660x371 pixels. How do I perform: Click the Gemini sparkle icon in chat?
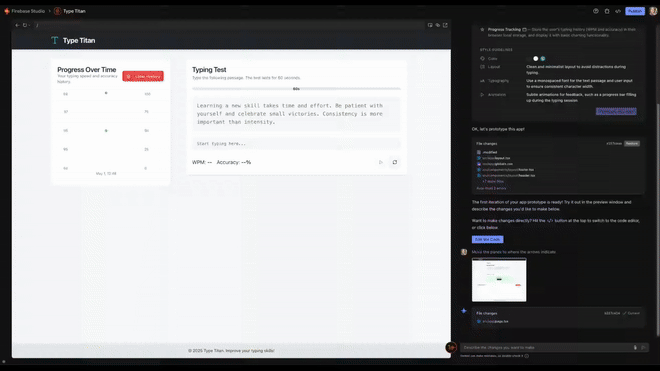[464, 311]
